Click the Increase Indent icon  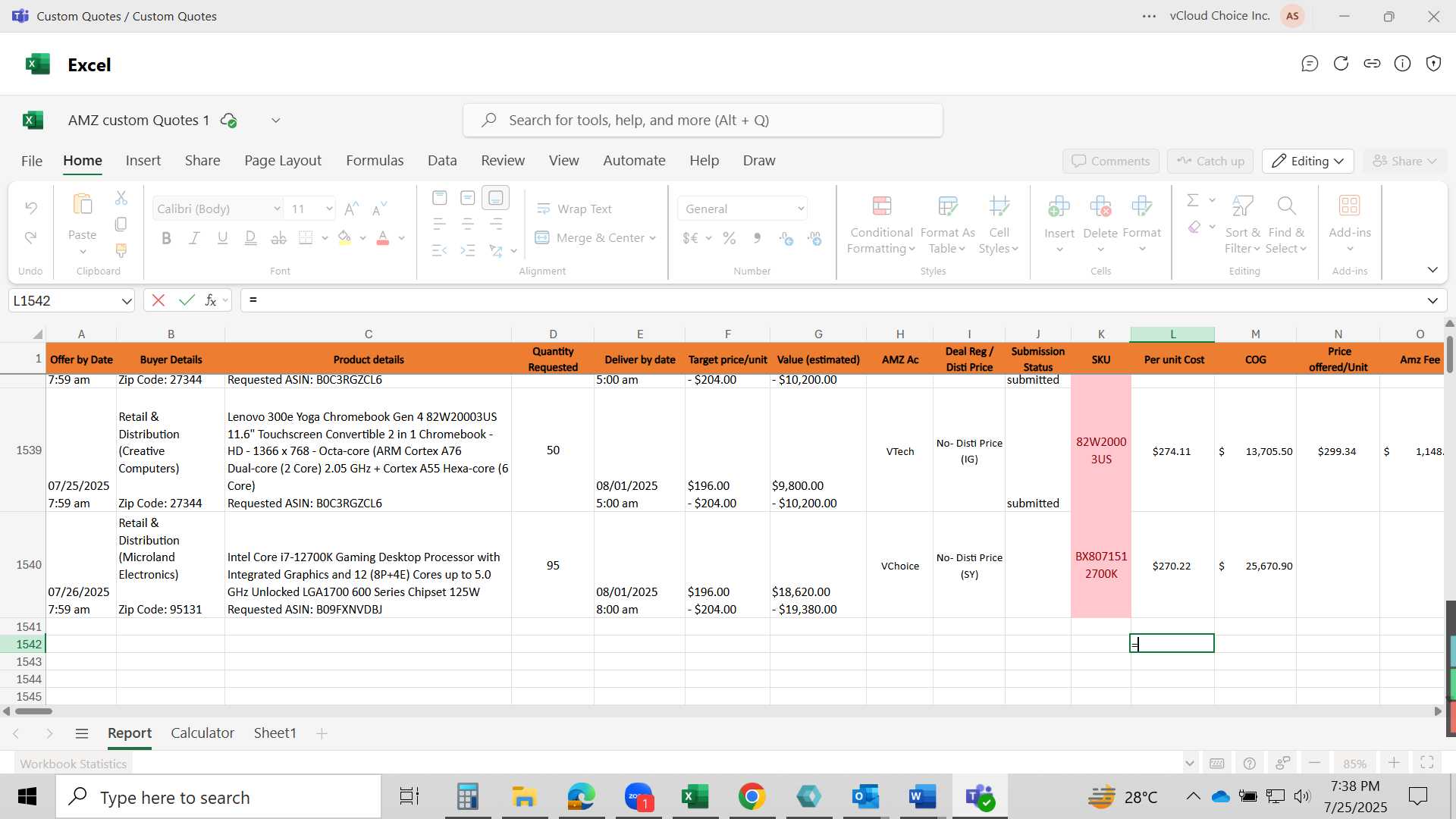pyautogui.click(x=468, y=250)
